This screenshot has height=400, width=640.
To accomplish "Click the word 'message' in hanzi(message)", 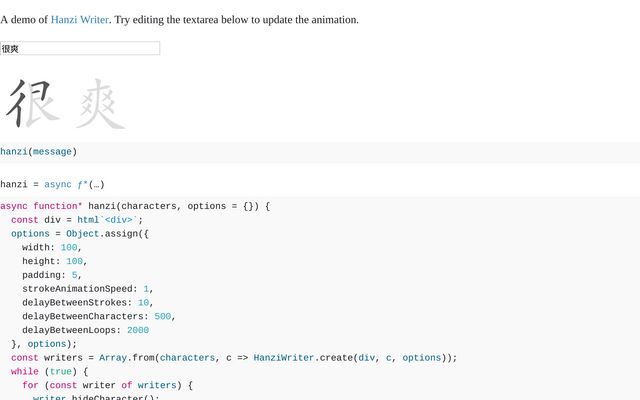I will tap(52, 152).
